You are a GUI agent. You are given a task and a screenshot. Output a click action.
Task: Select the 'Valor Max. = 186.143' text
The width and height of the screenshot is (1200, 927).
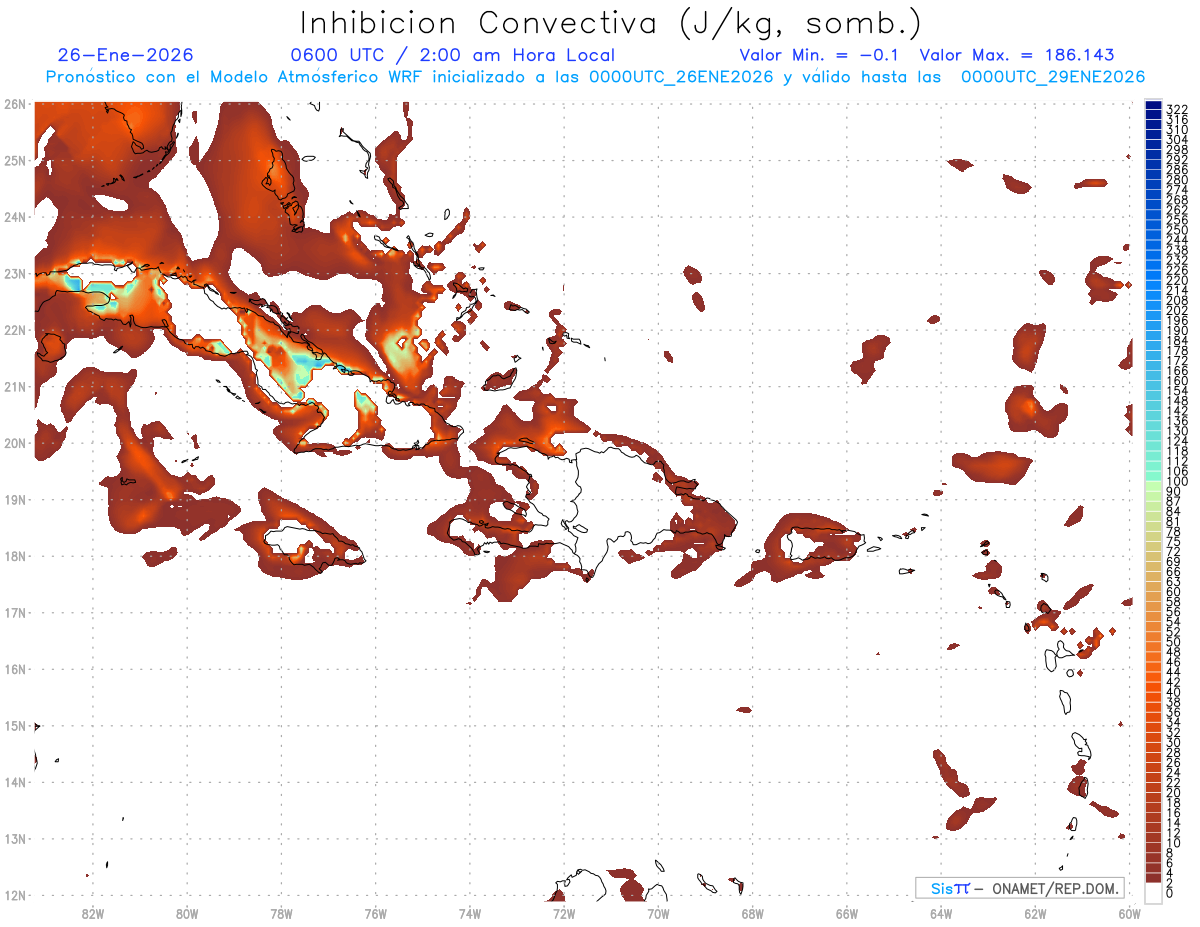[1017, 55]
